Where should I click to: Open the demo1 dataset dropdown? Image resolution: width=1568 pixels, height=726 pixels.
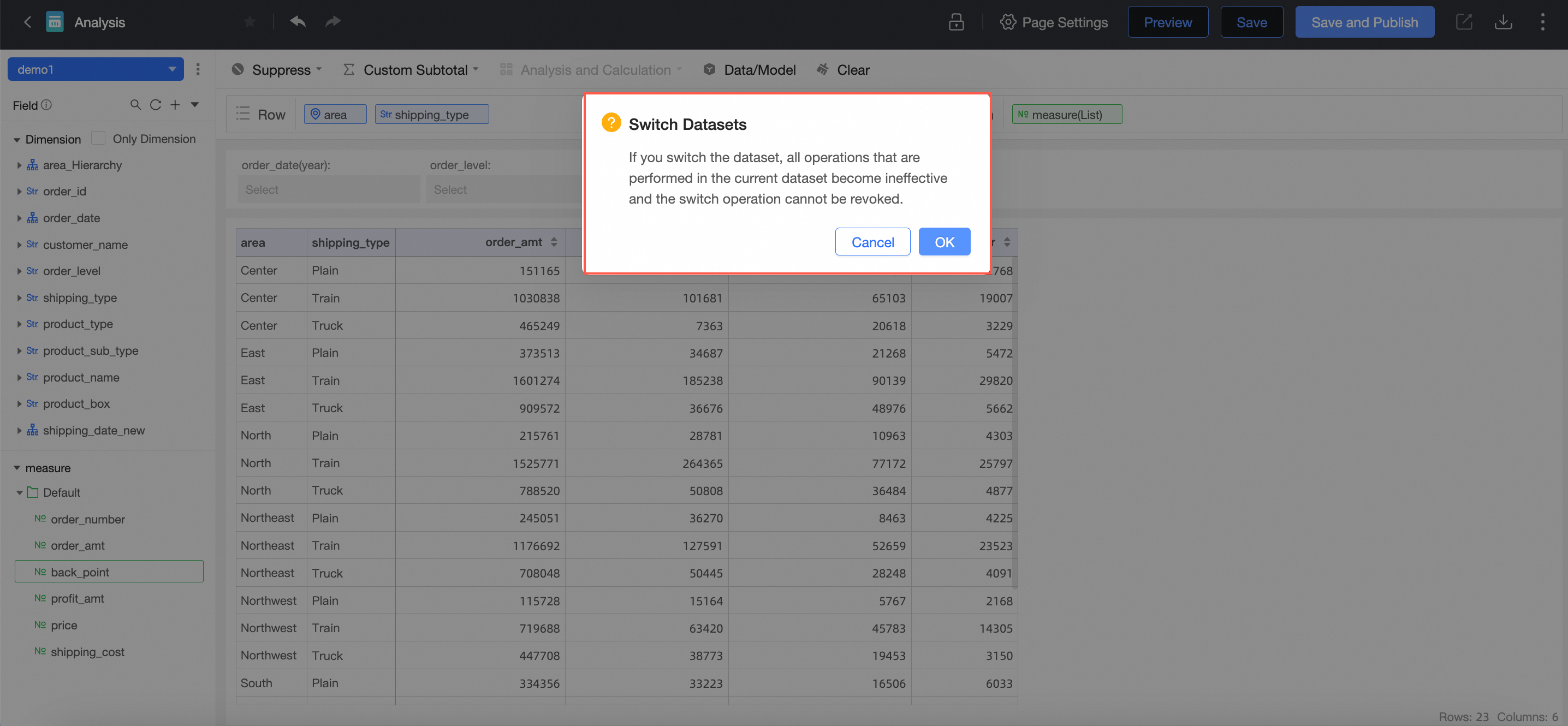point(96,69)
